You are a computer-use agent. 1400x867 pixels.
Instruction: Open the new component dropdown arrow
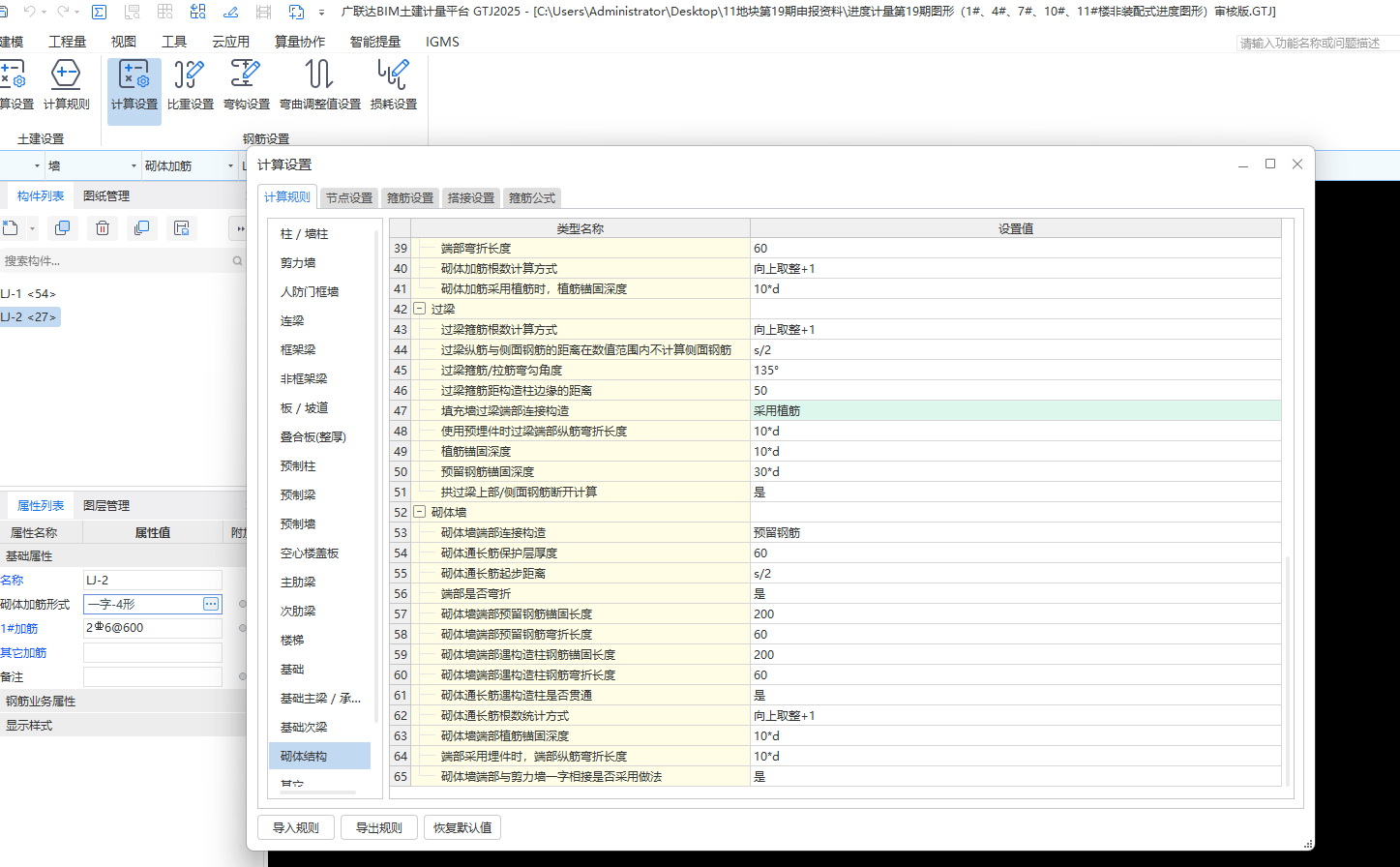click(32, 228)
